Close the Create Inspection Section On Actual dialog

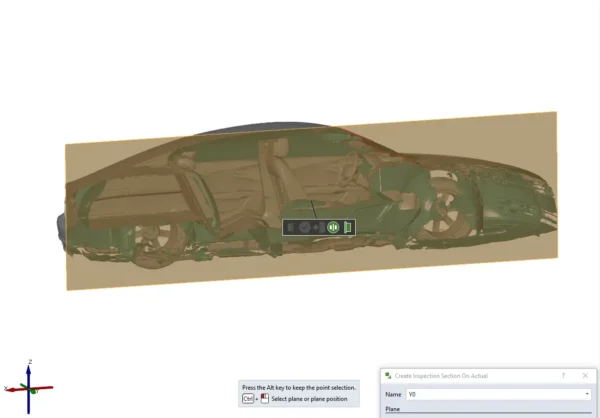point(585,376)
